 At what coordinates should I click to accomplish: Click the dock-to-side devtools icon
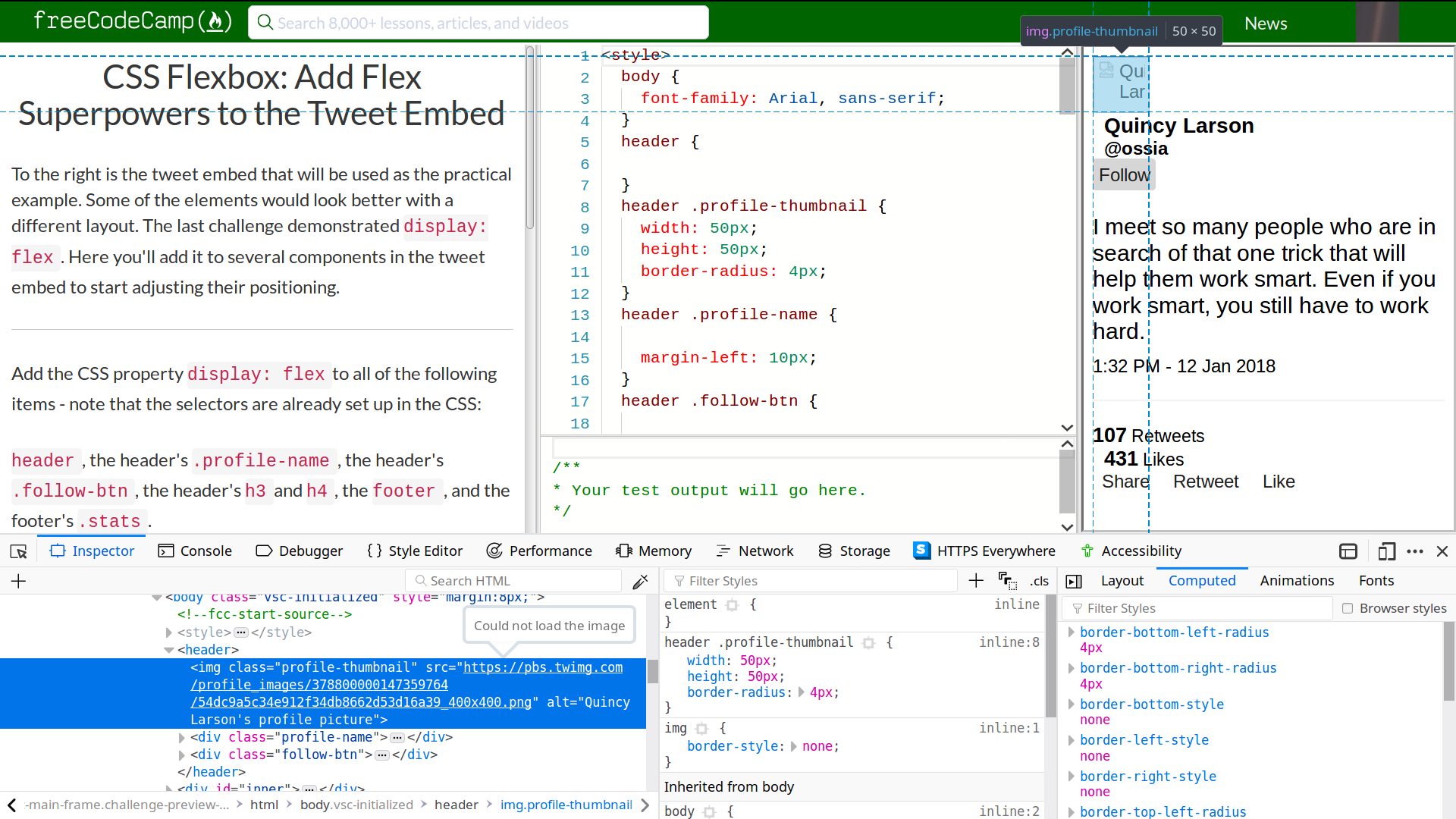1348,551
